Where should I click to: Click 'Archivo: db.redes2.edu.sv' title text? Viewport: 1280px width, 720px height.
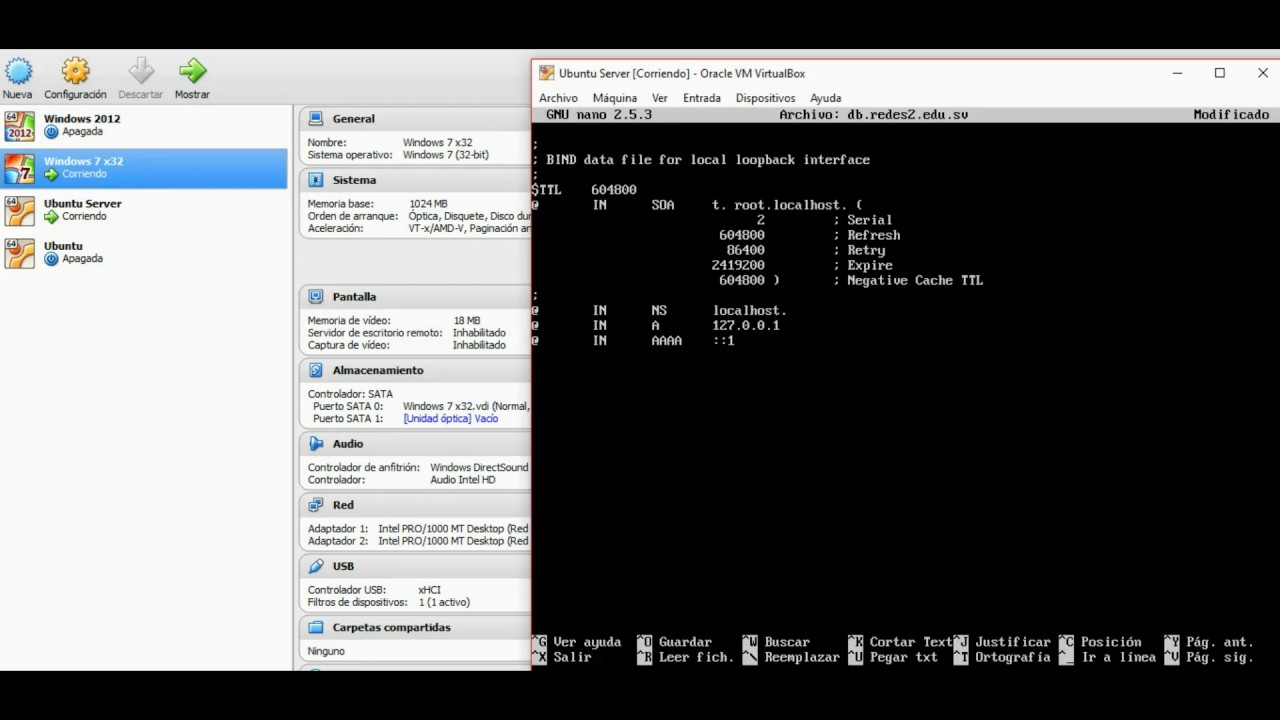[x=874, y=114]
